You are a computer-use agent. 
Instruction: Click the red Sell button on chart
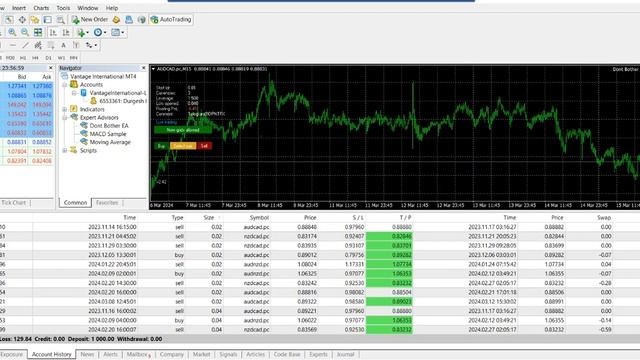click(x=204, y=146)
